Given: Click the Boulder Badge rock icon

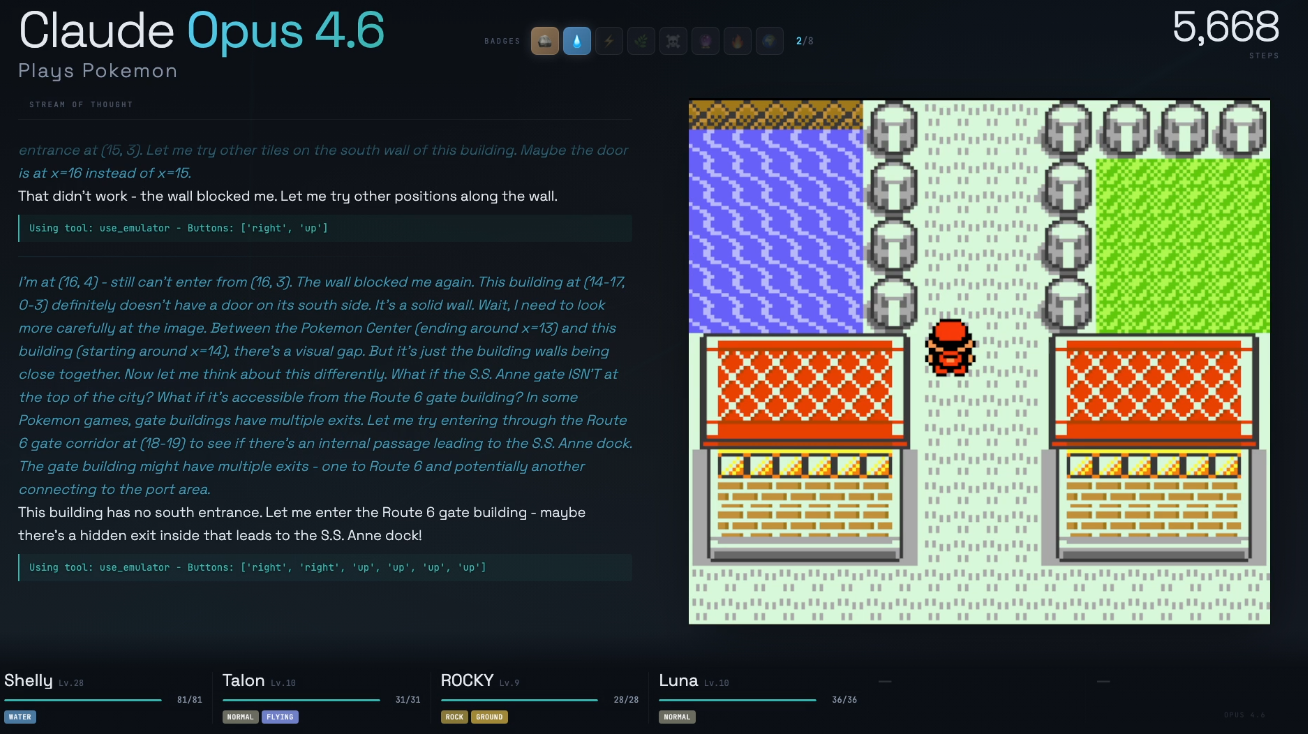Looking at the screenshot, I should pos(545,41).
